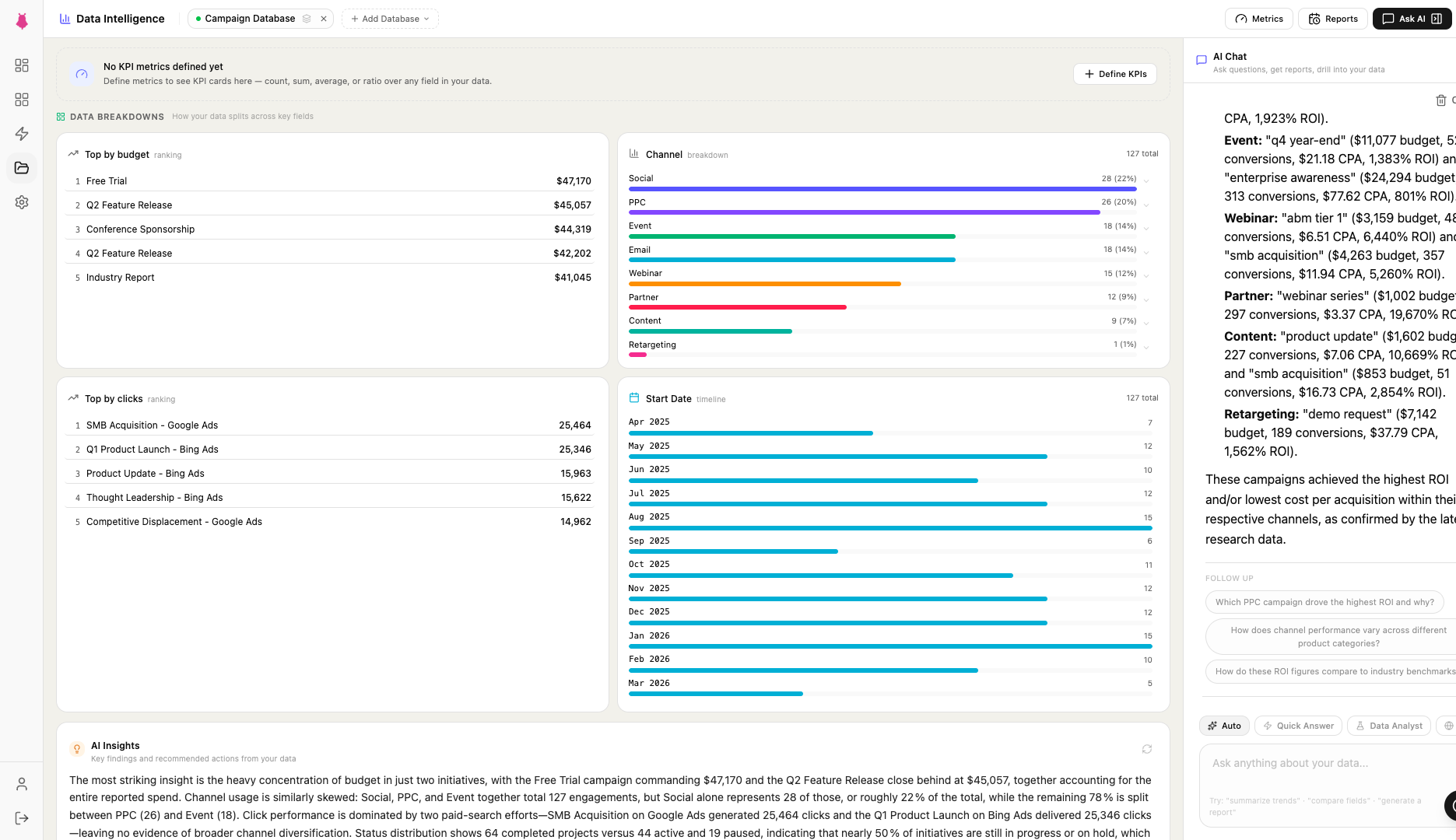Screen dimensions: 1456x840
Task: Click the user account icon at sidebar bottom
Action: (x=22, y=783)
